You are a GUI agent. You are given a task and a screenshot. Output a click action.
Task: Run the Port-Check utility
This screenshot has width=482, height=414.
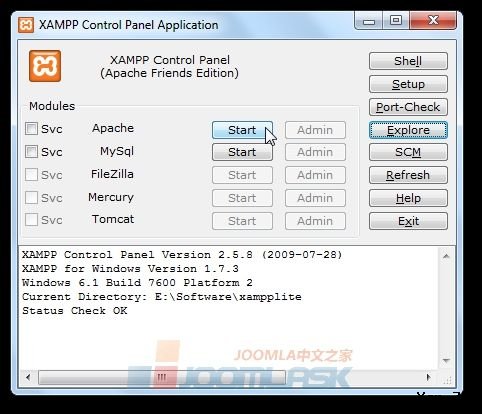[x=408, y=107]
